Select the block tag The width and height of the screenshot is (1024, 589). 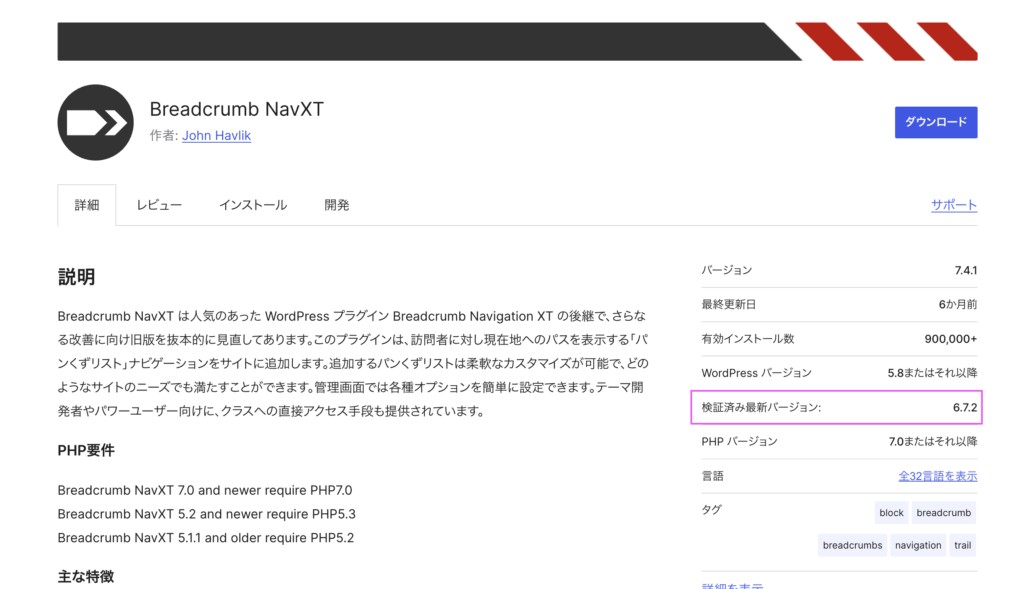[891, 513]
